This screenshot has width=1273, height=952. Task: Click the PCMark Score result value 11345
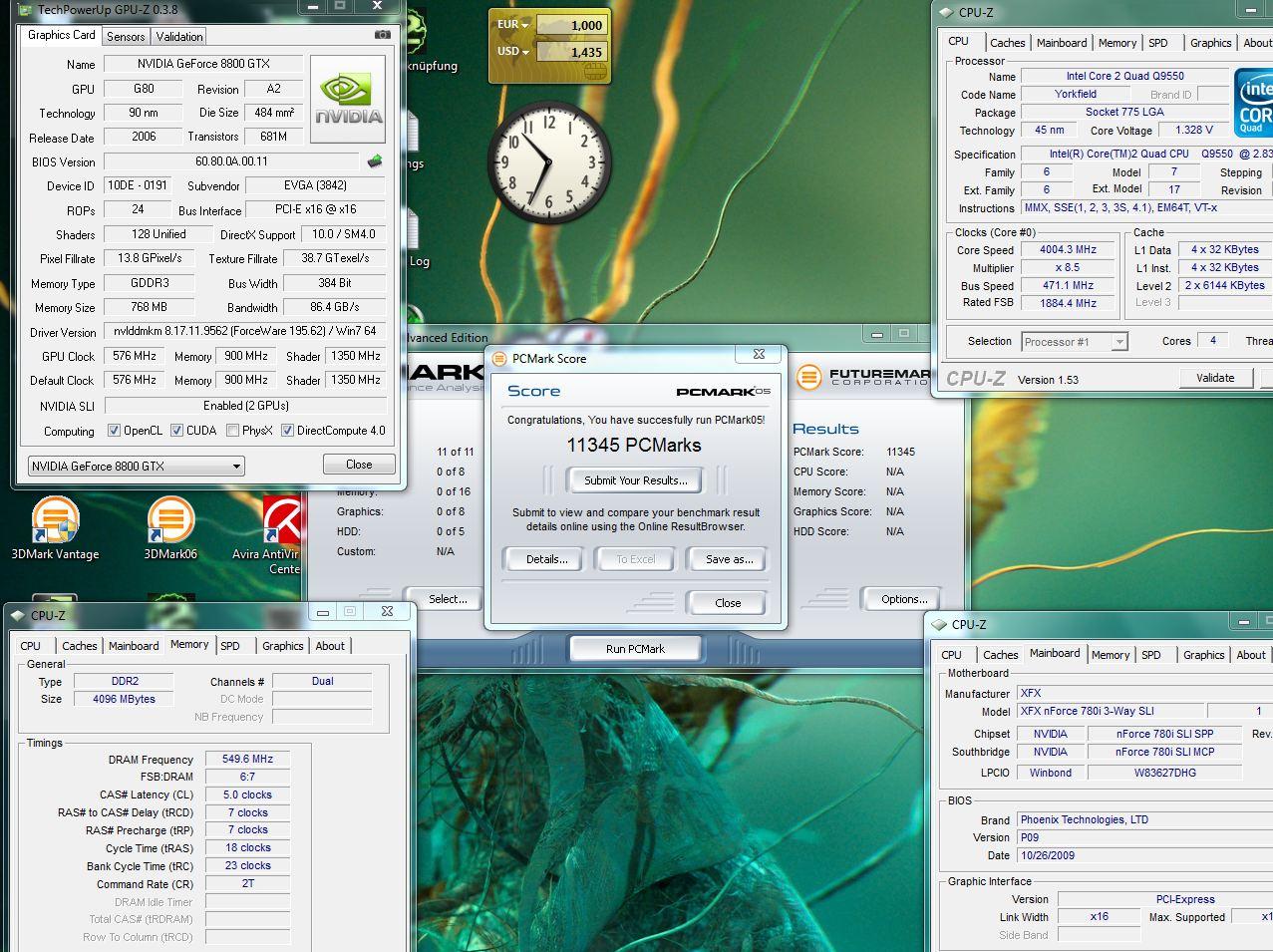[x=900, y=452]
